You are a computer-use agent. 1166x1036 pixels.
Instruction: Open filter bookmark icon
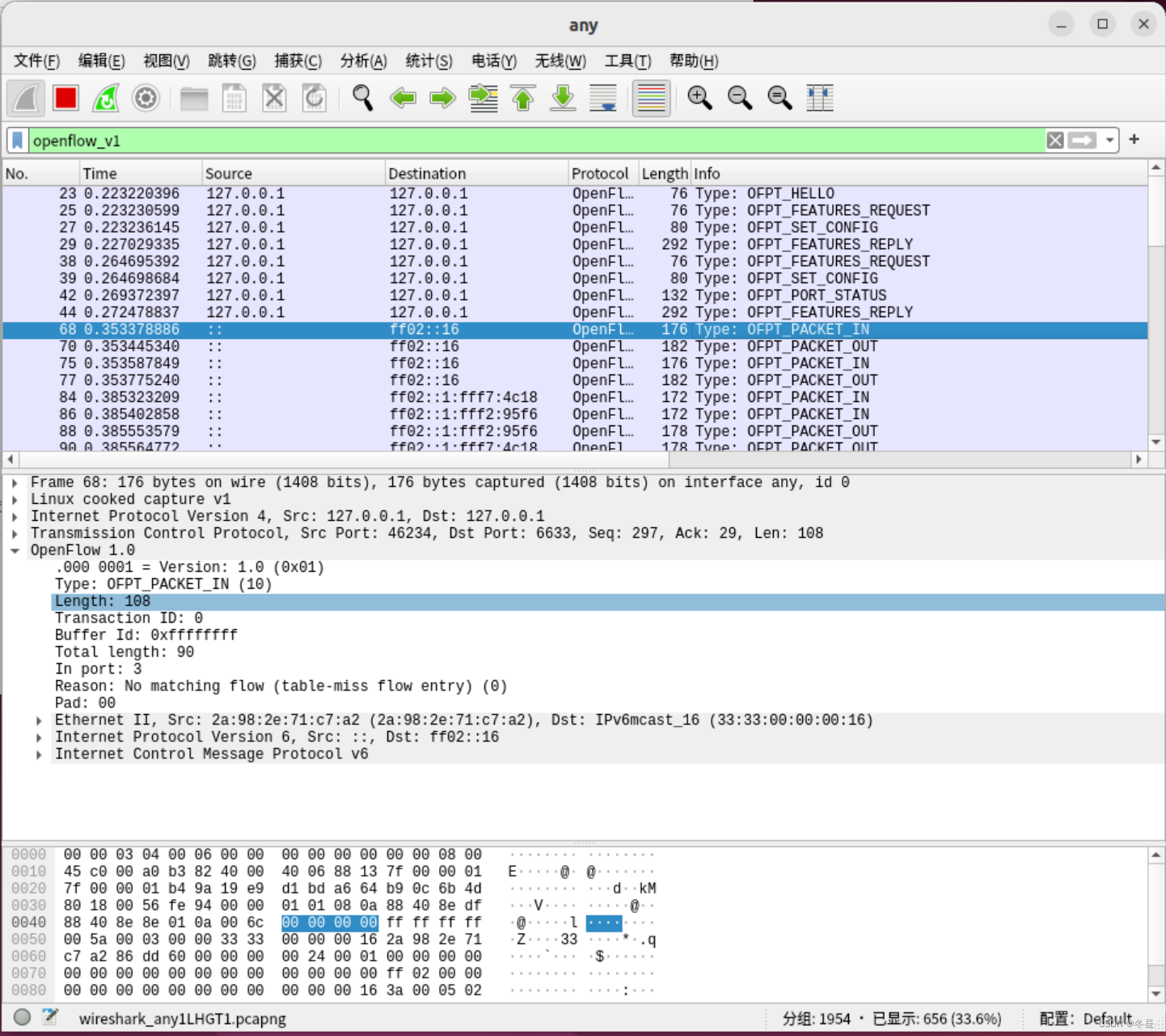point(18,141)
